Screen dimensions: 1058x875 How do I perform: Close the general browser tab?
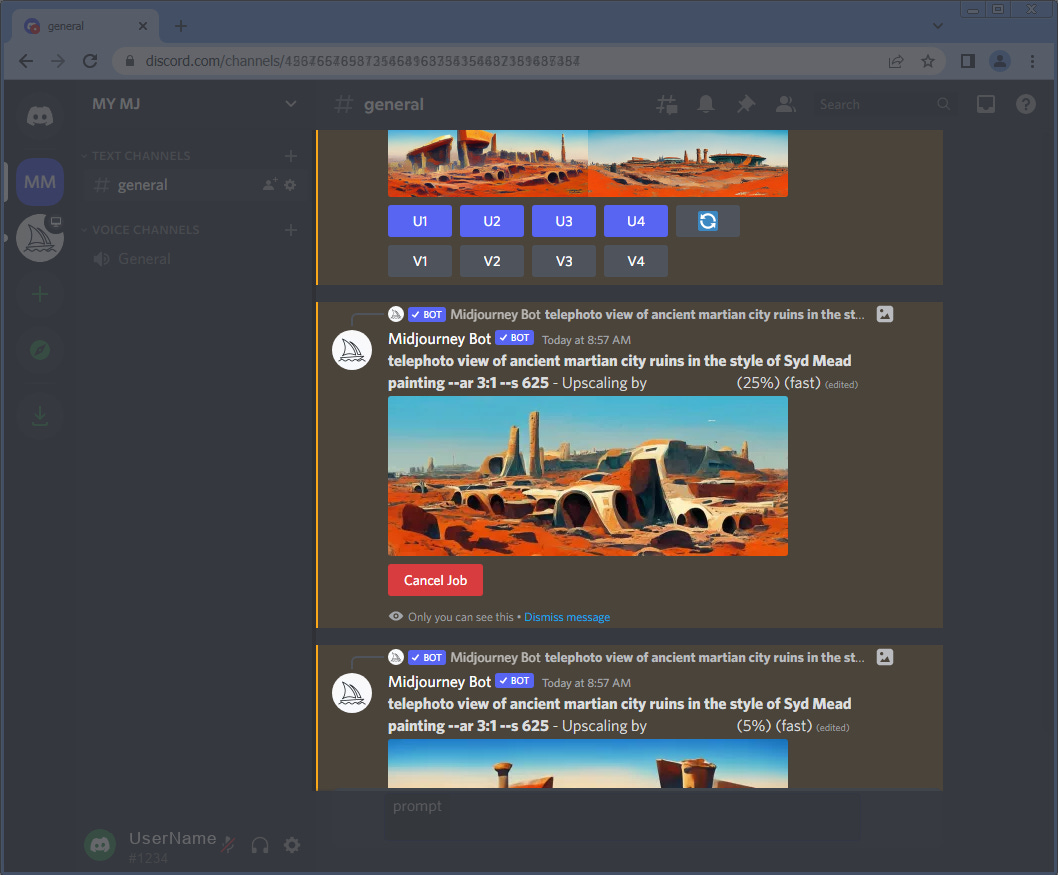pos(143,26)
